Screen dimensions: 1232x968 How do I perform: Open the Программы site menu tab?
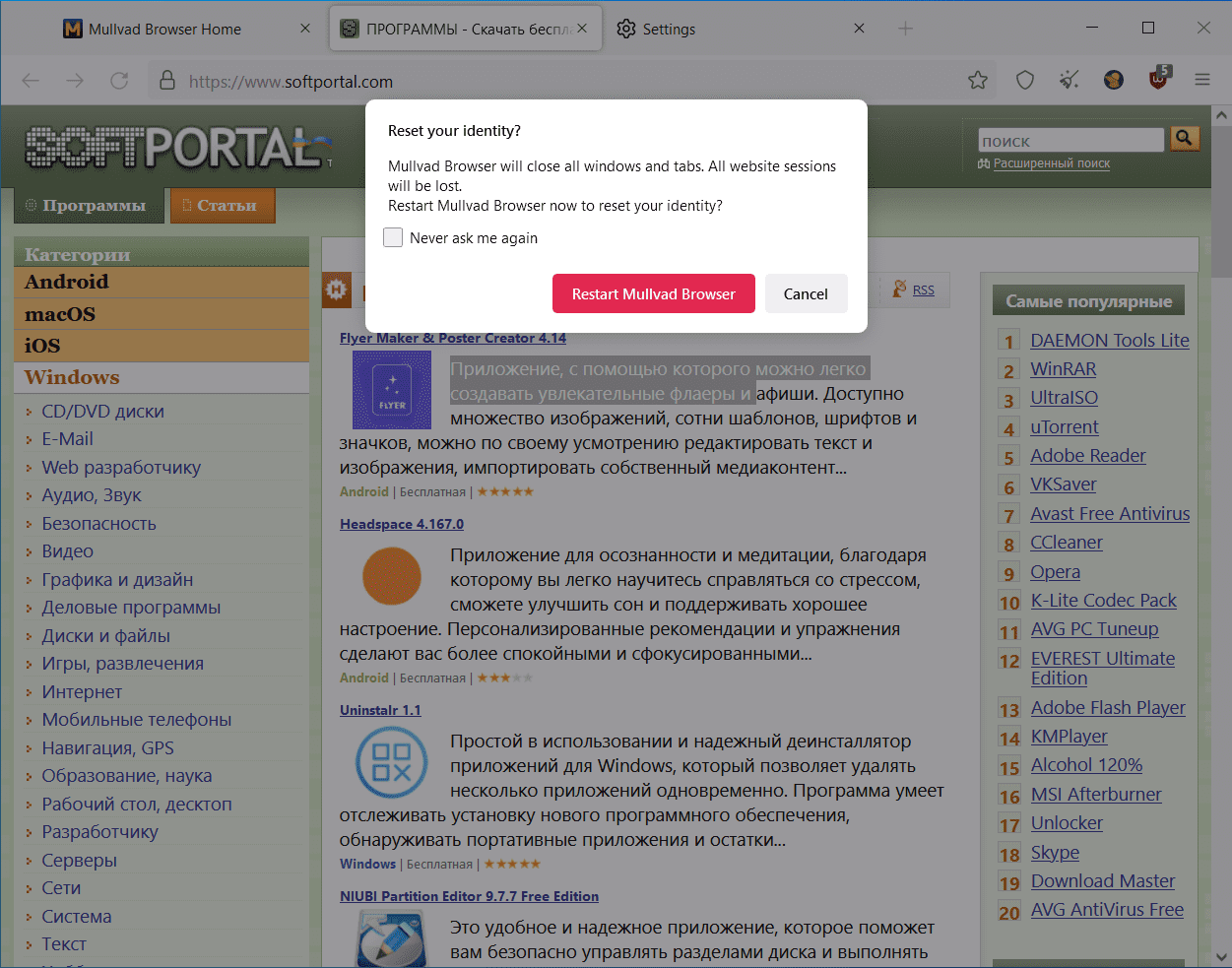[x=89, y=206]
